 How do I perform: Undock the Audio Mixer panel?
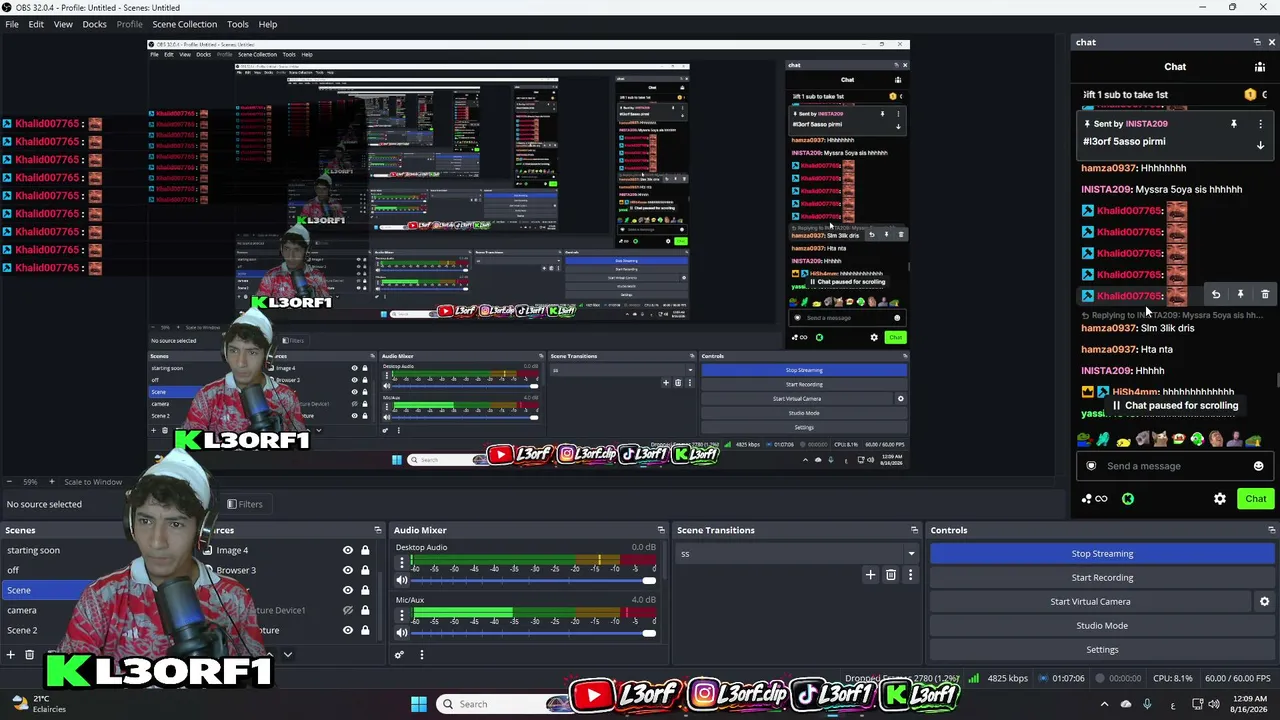(661, 530)
